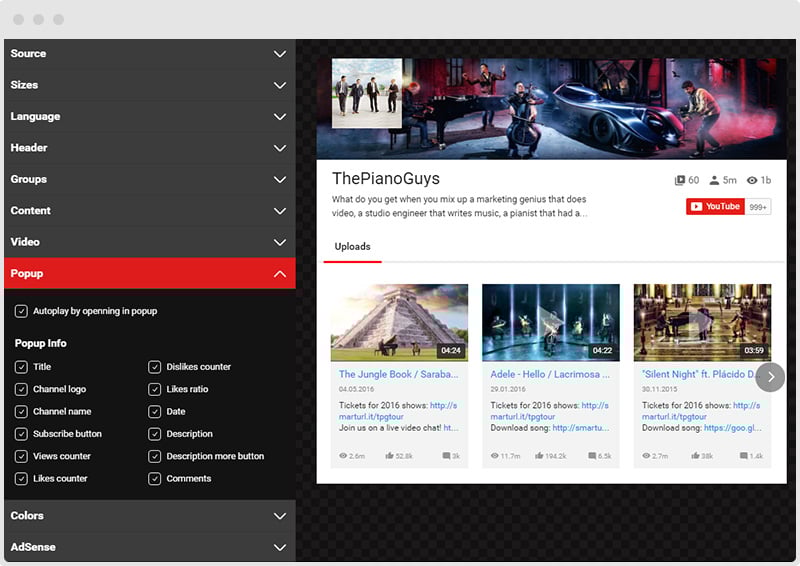Uncheck the Title popup info checkbox
Screen dimensions: 800x566
(21, 367)
